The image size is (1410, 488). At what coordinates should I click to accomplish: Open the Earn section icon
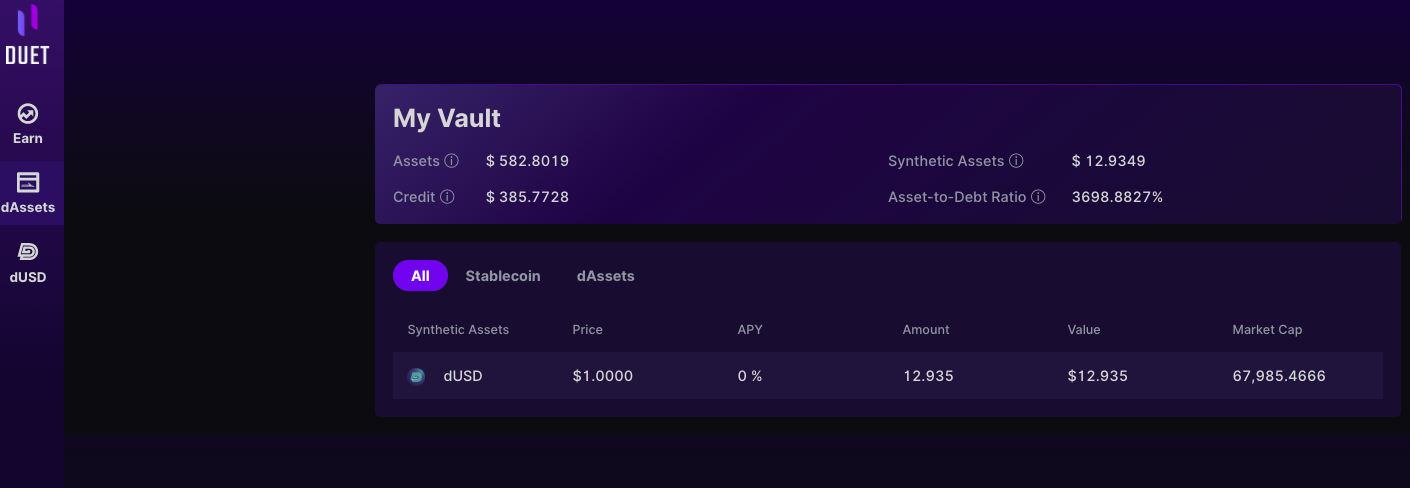[x=28, y=113]
